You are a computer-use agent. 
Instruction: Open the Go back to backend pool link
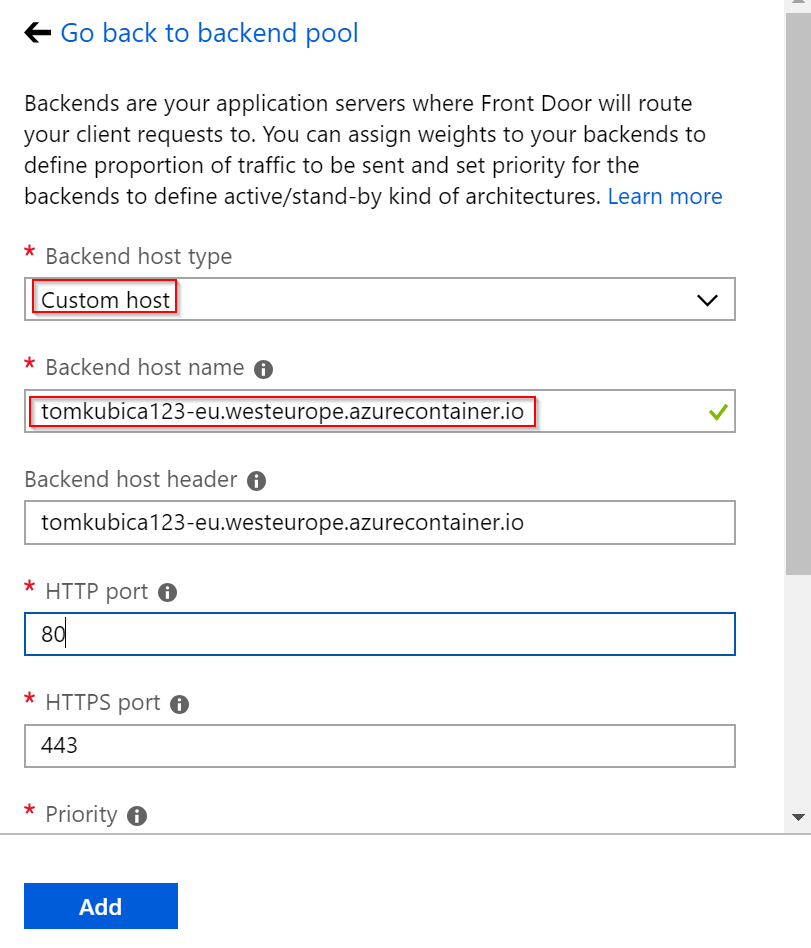[209, 33]
